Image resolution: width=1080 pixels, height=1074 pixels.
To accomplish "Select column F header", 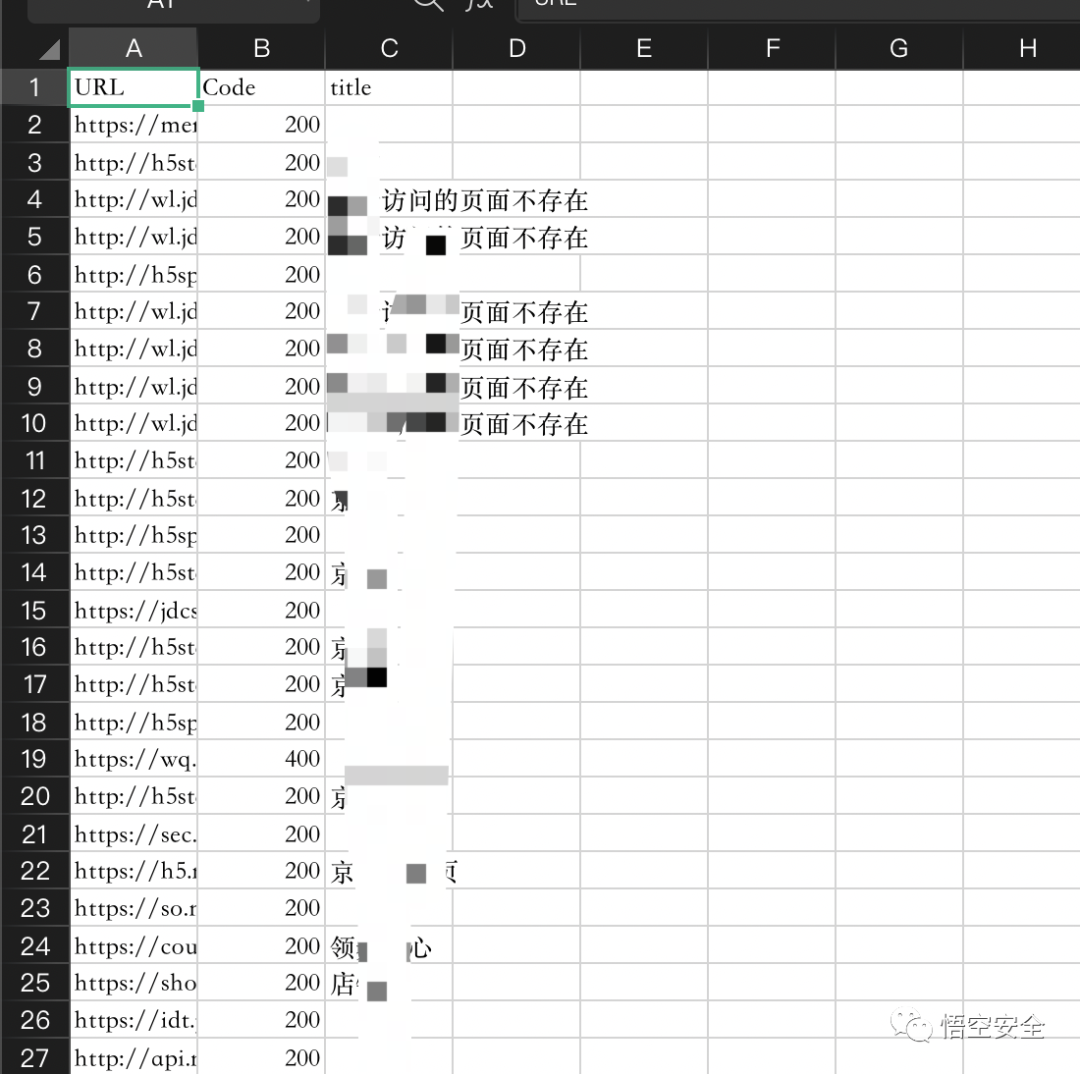I will tap(772, 48).
